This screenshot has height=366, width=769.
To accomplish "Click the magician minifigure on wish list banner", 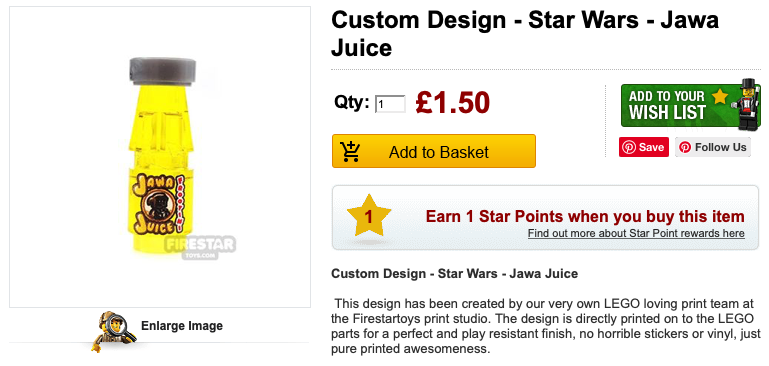I will (x=746, y=104).
